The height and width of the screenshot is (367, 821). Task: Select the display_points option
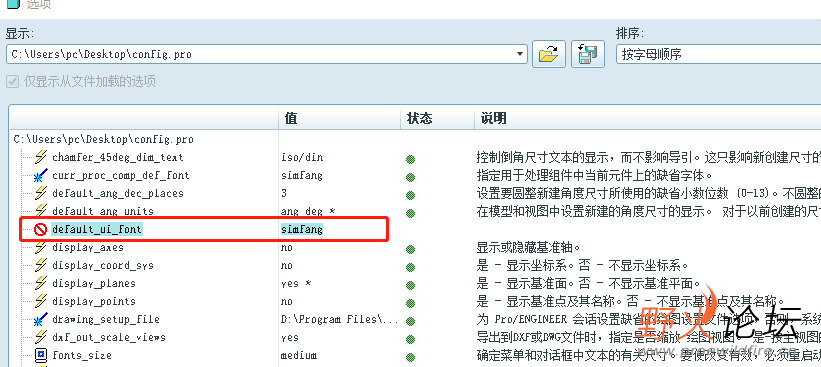tap(94, 301)
